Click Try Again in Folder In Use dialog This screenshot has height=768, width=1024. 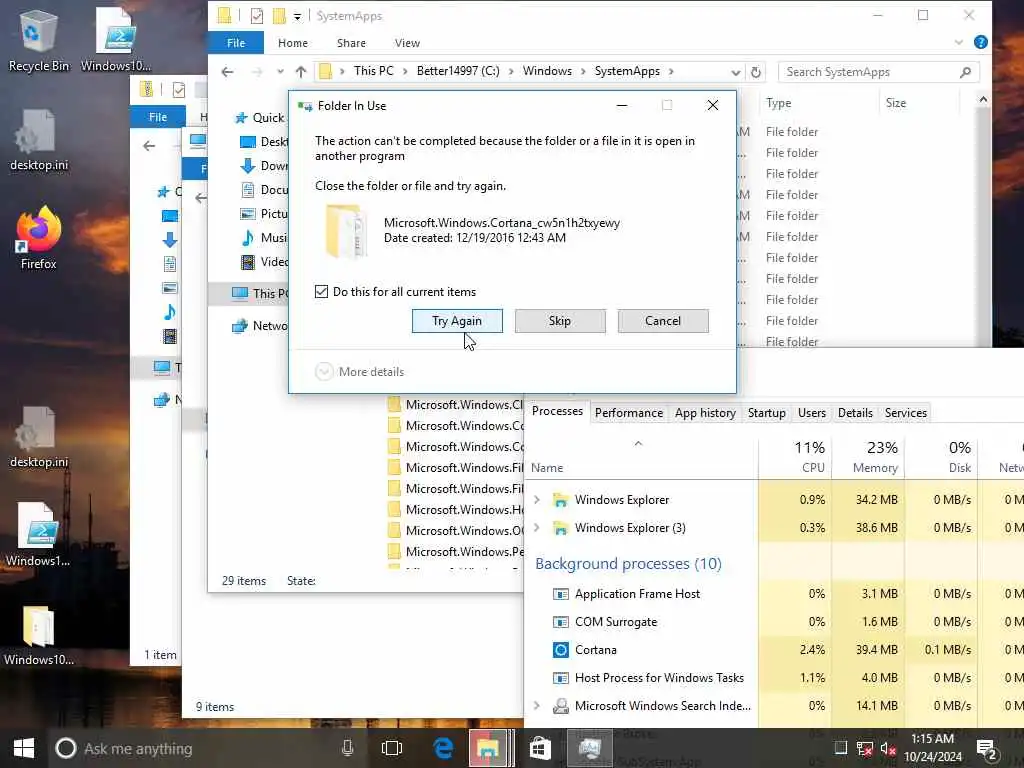click(x=457, y=321)
